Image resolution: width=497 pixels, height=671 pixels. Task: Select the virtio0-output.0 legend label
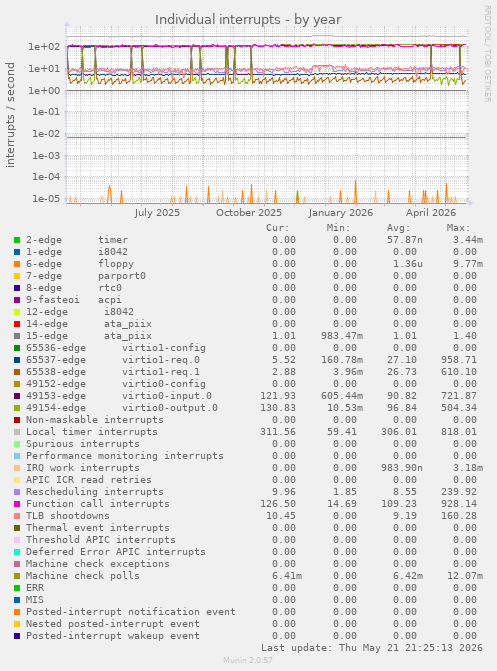pos(170,408)
